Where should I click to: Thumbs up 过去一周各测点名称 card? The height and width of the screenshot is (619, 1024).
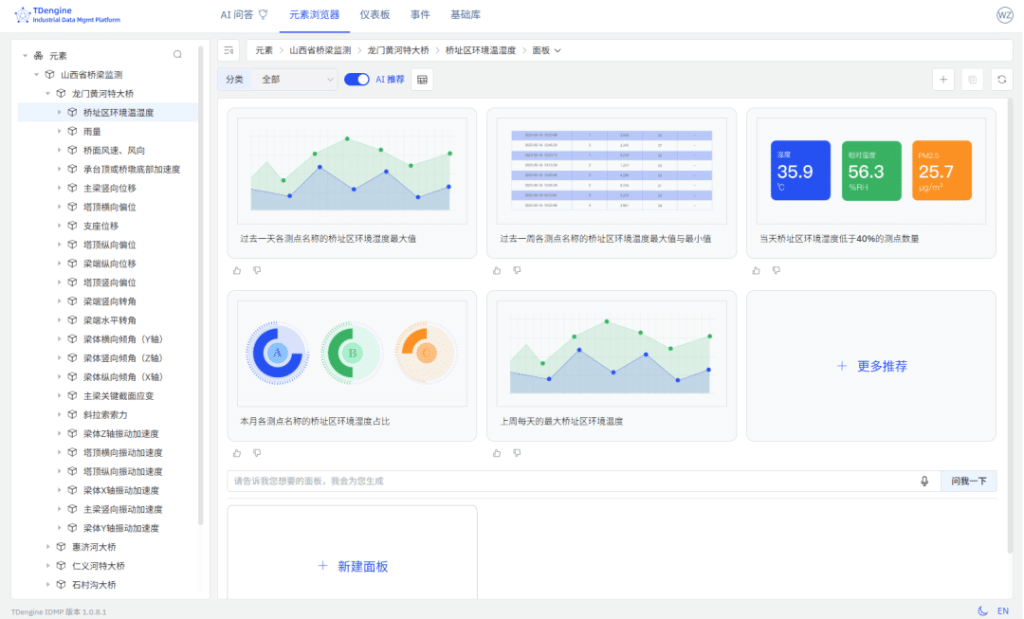pyautogui.click(x=497, y=270)
